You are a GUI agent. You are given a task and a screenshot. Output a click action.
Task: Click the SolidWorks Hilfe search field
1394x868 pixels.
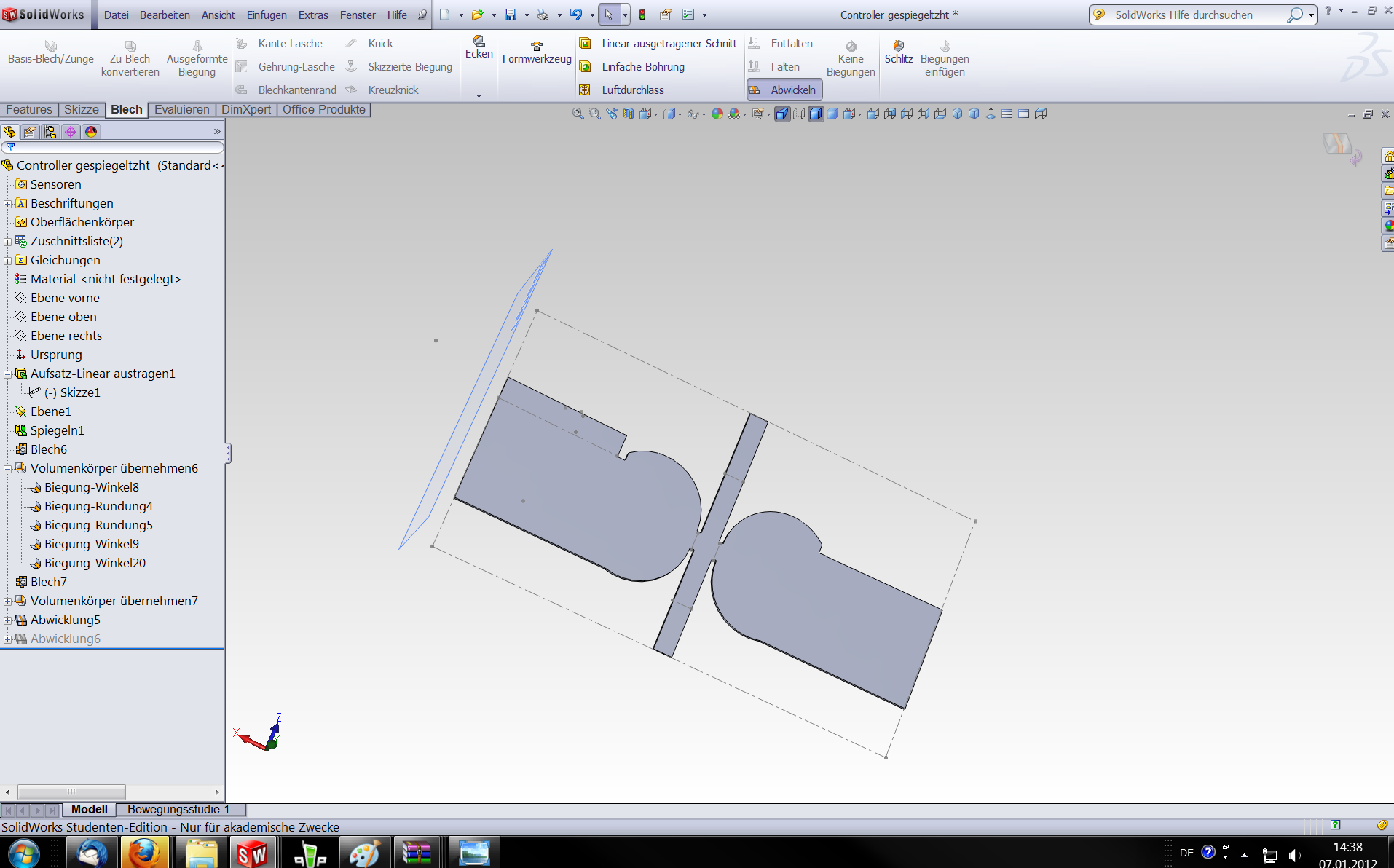pos(1194,15)
